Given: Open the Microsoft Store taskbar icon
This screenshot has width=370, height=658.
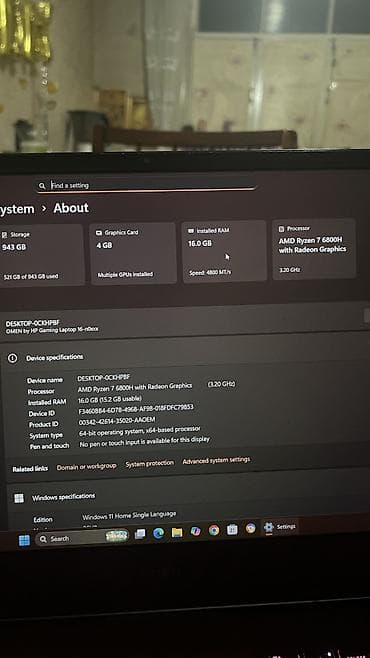Looking at the screenshot, I should coord(232,530).
